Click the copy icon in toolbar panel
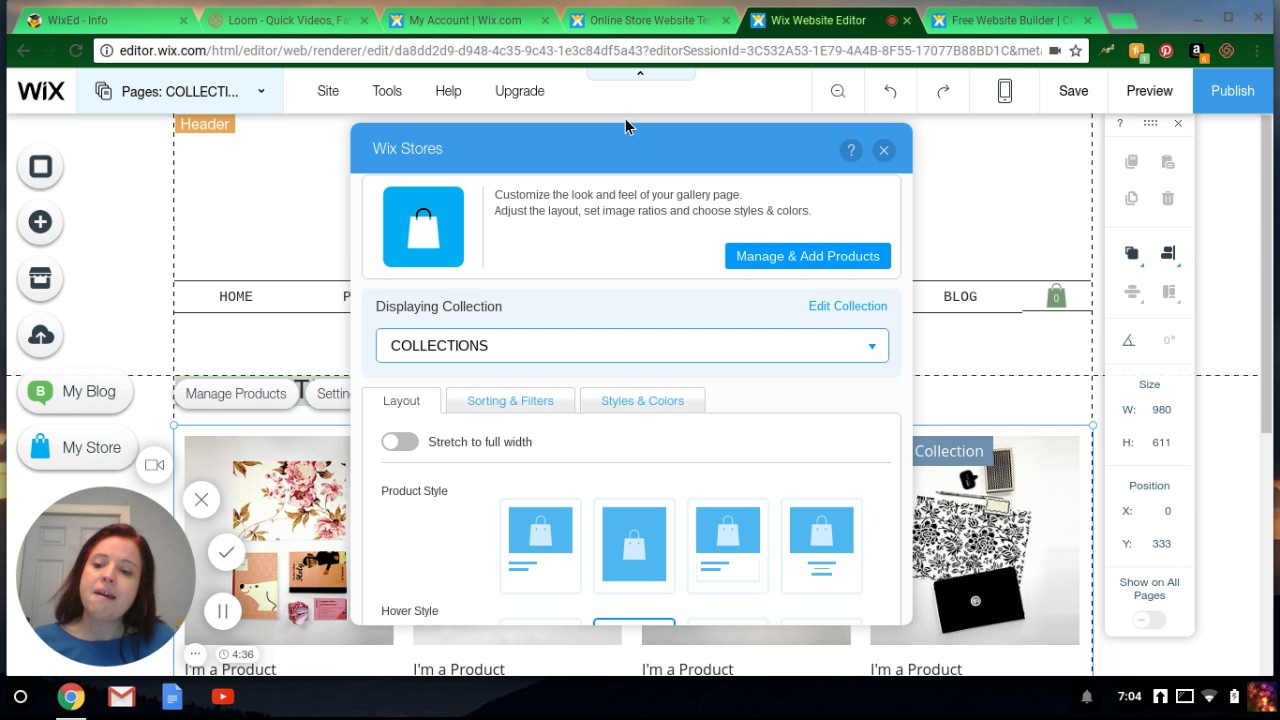The image size is (1280, 720). [1131, 162]
